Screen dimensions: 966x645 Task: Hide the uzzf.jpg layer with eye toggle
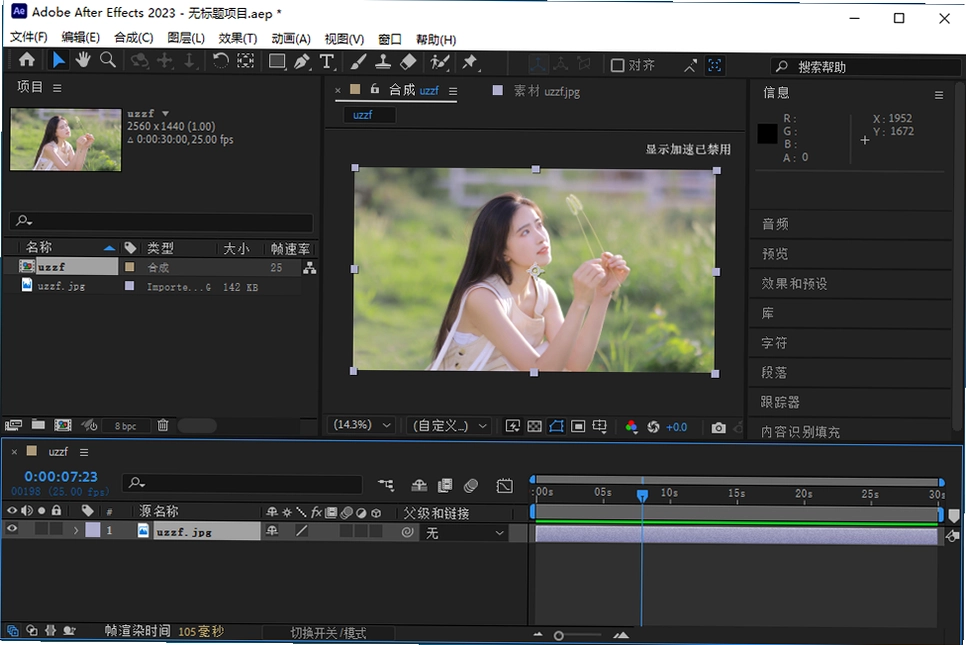12,529
